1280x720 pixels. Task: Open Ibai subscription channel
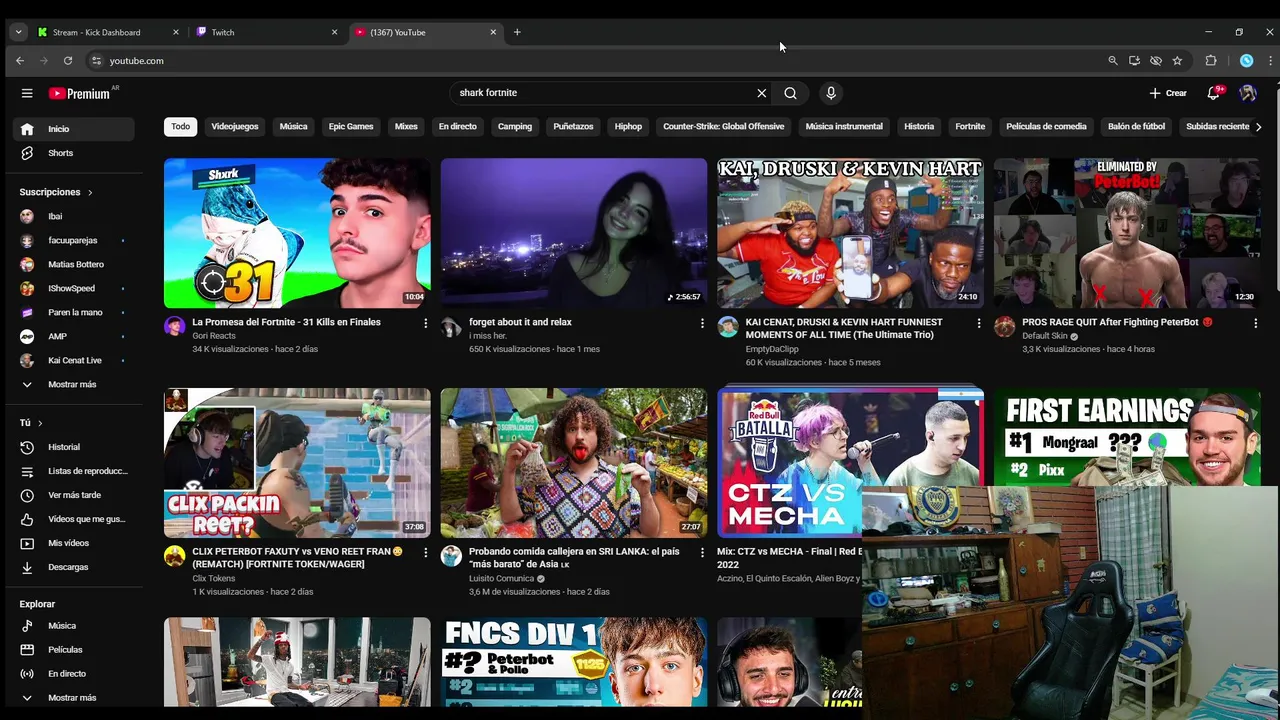(x=74, y=216)
